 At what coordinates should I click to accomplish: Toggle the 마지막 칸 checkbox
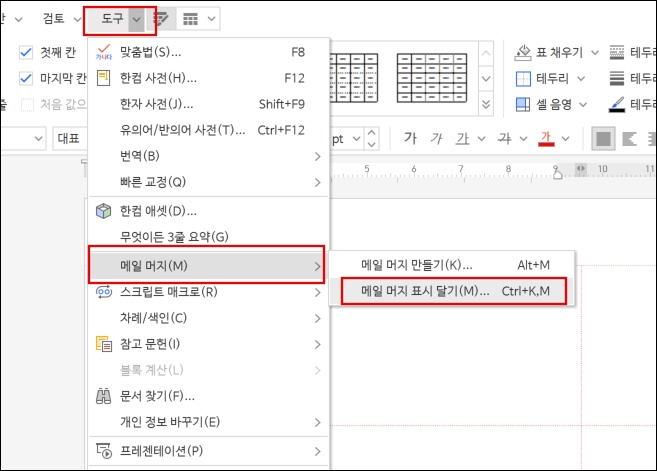pos(26,78)
